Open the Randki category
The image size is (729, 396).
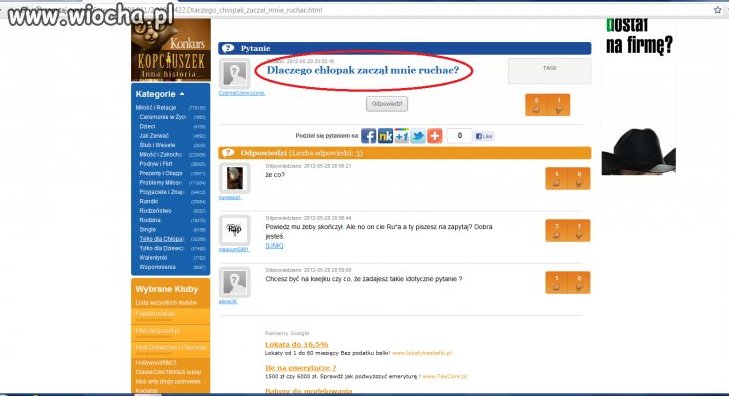coord(149,201)
